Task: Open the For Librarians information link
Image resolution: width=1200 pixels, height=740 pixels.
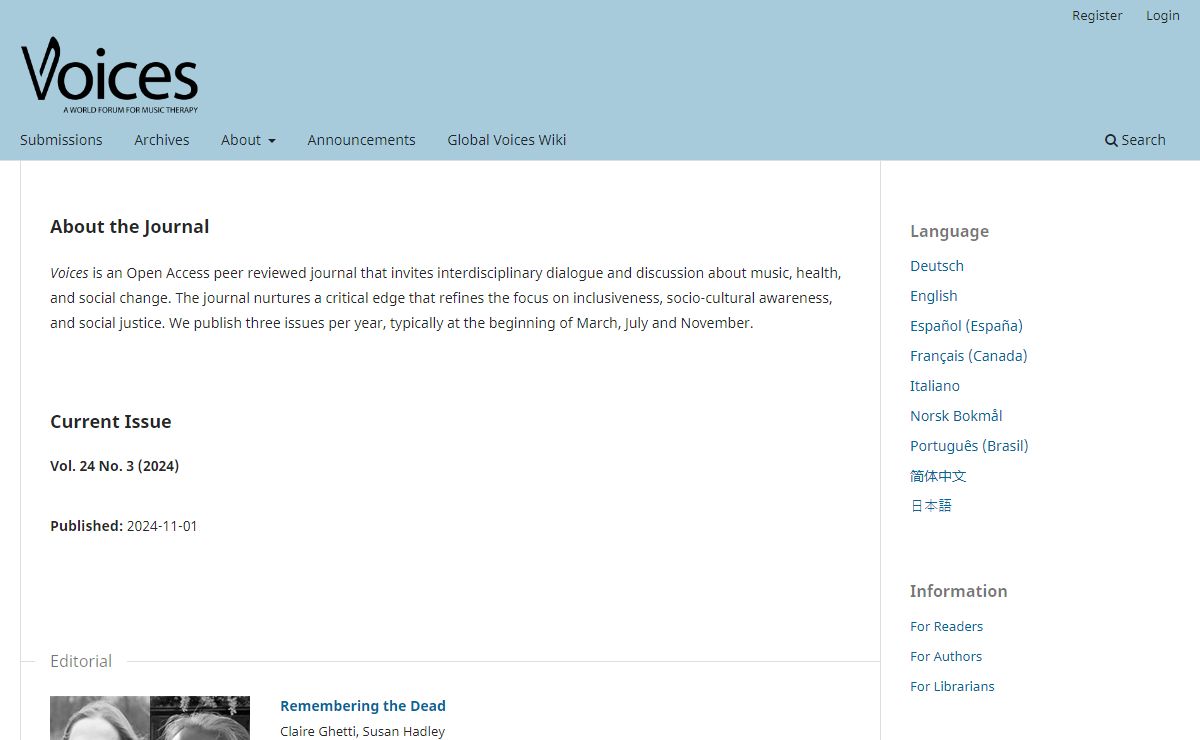Action: (x=952, y=686)
